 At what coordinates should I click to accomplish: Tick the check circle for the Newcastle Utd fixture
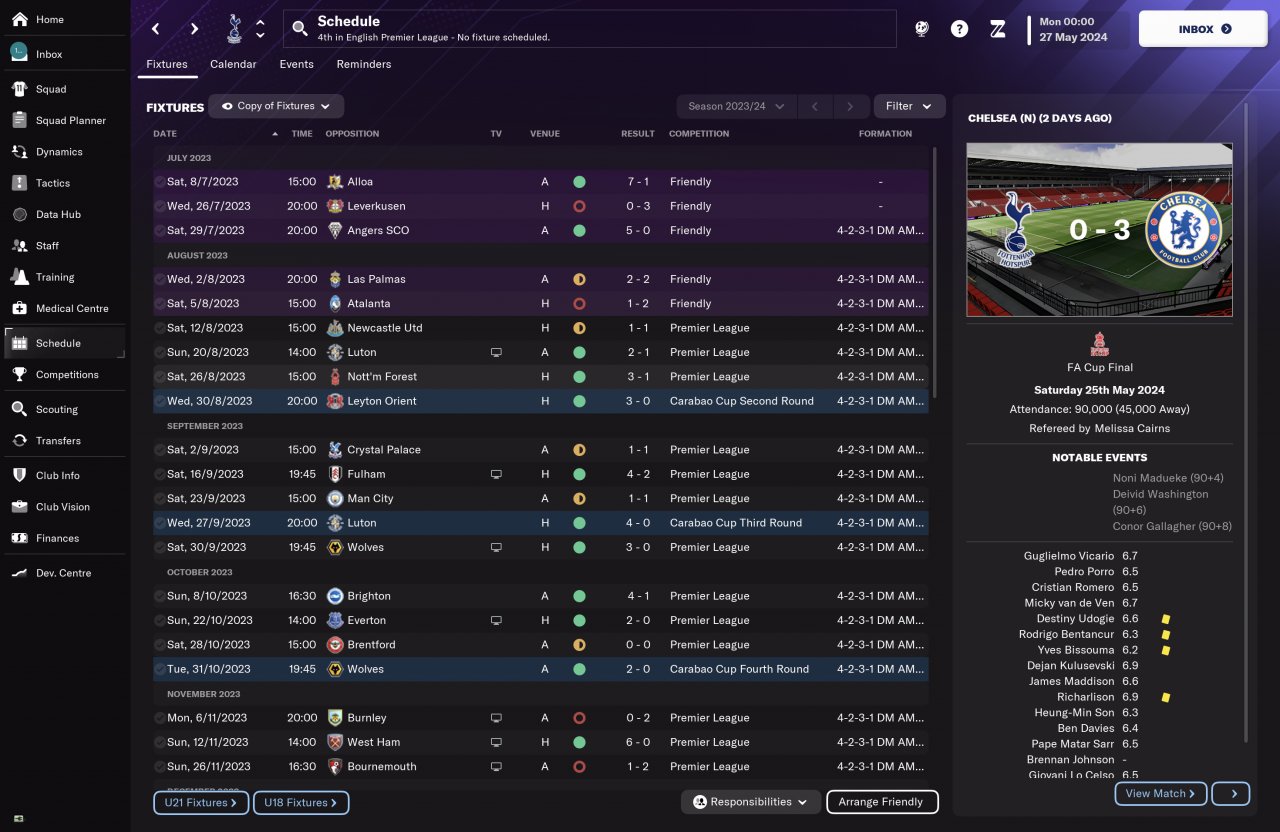pos(160,328)
